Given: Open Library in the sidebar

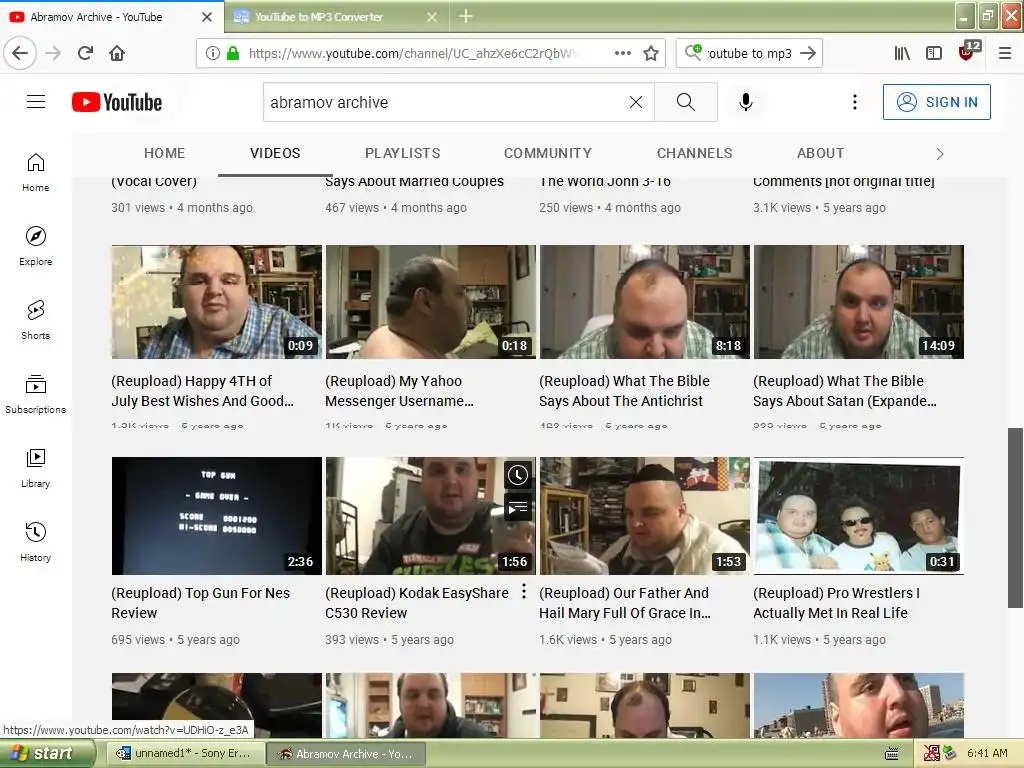Looking at the screenshot, I should click(x=36, y=468).
